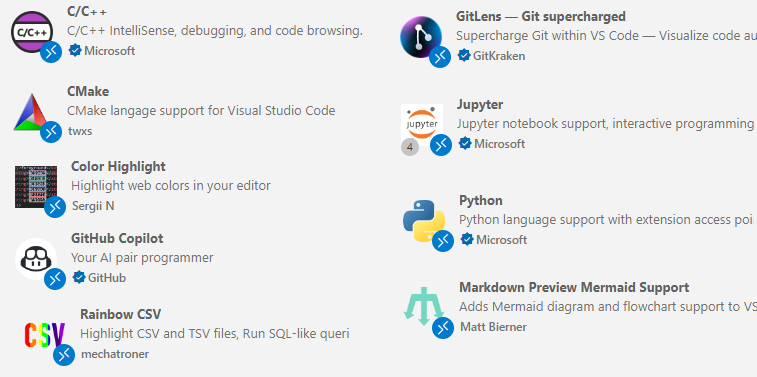Click publisher name mechatroner
Screen dimensions: 757x377
(x=115, y=354)
